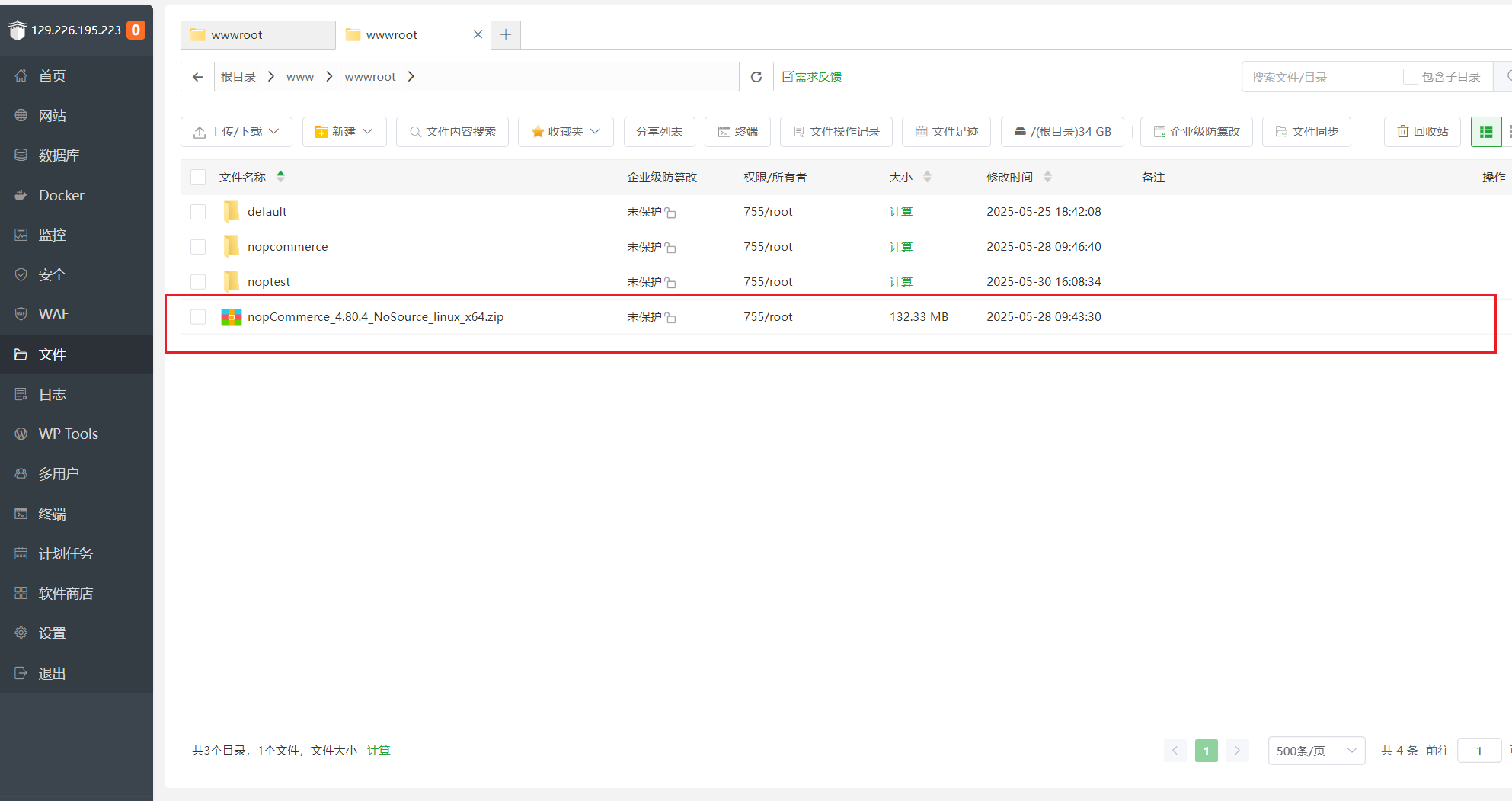Screen dimensions: 1512x801
Task: Open 需求反馈 feedback link
Action: pos(812,77)
